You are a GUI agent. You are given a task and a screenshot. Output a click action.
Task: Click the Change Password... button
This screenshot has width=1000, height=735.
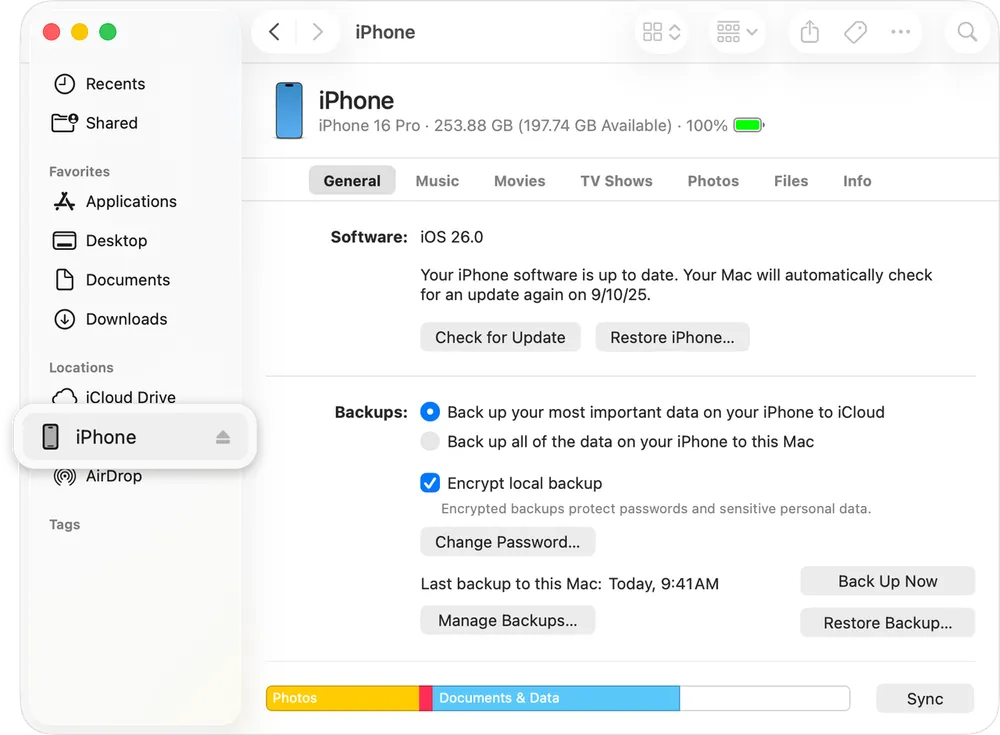508,542
